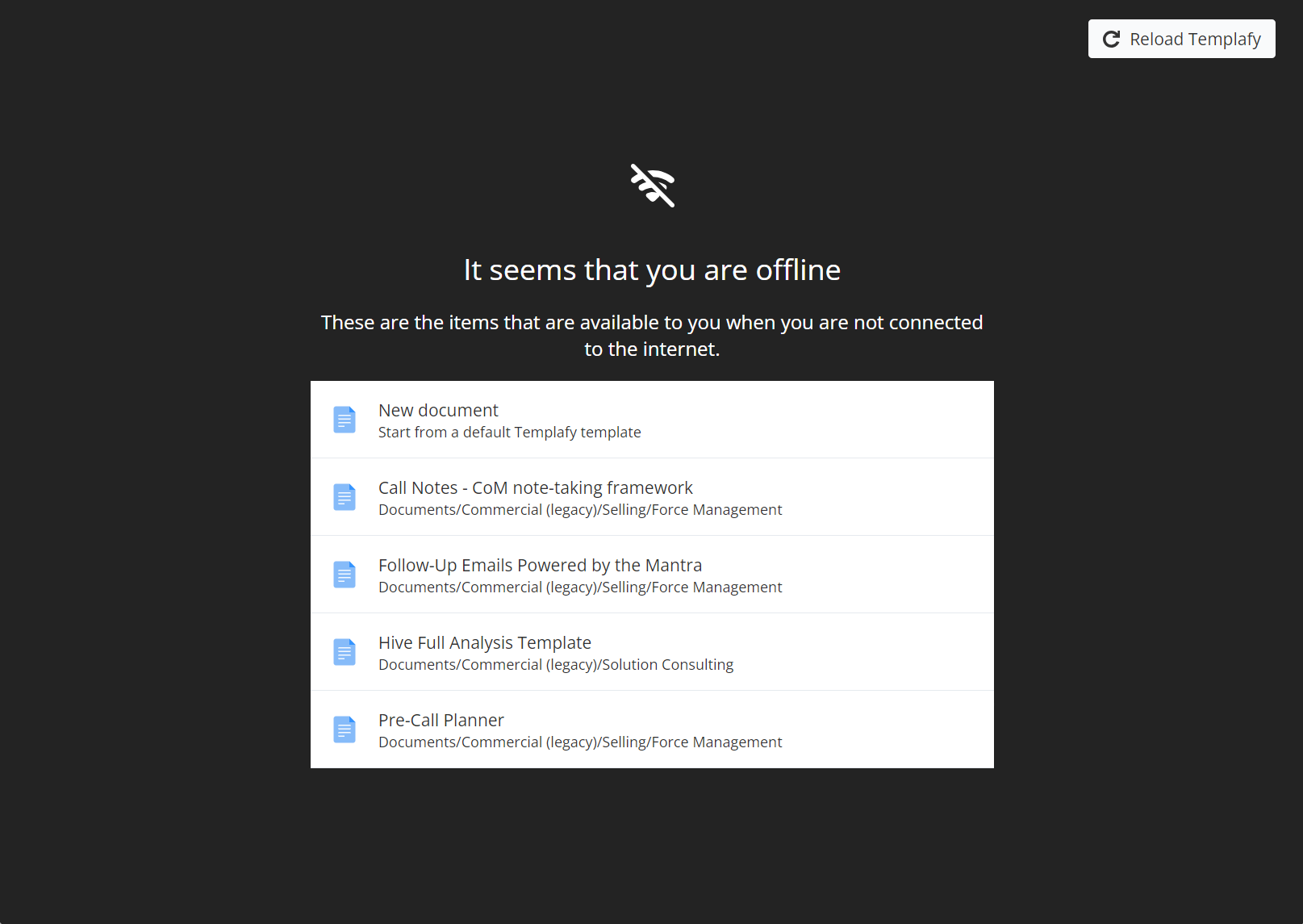Viewport: 1303px width, 924px height.
Task: Open Call Notes - CoM note-taking framework
Action: [536, 487]
